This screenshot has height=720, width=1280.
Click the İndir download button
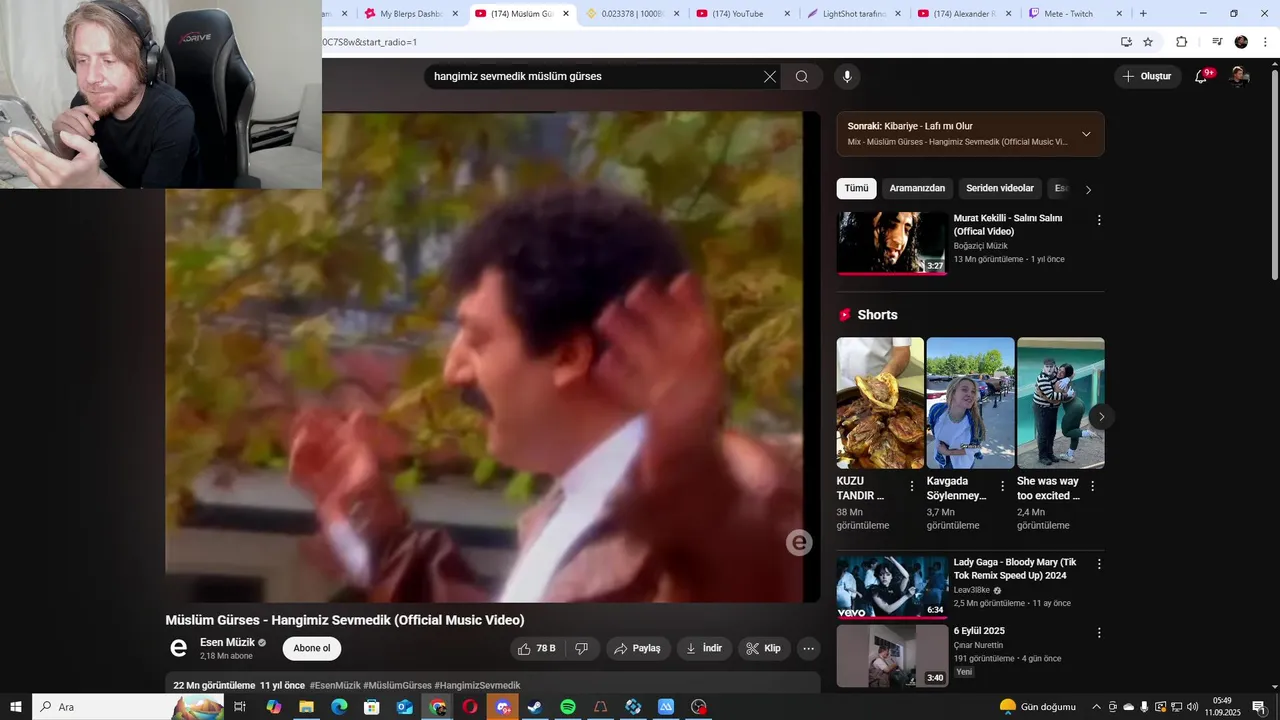(x=704, y=648)
